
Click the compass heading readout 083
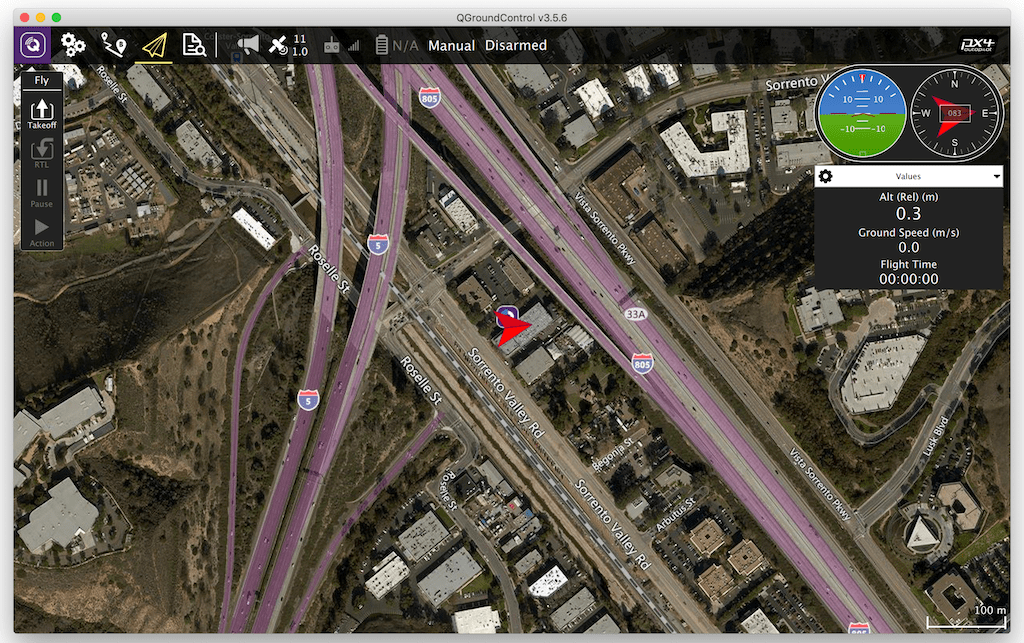tap(955, 113)
